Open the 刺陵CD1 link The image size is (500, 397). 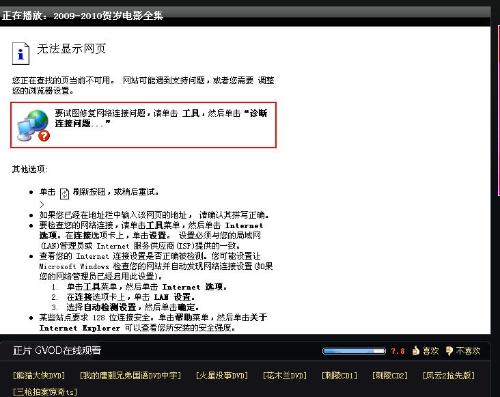tap(339, 376)
